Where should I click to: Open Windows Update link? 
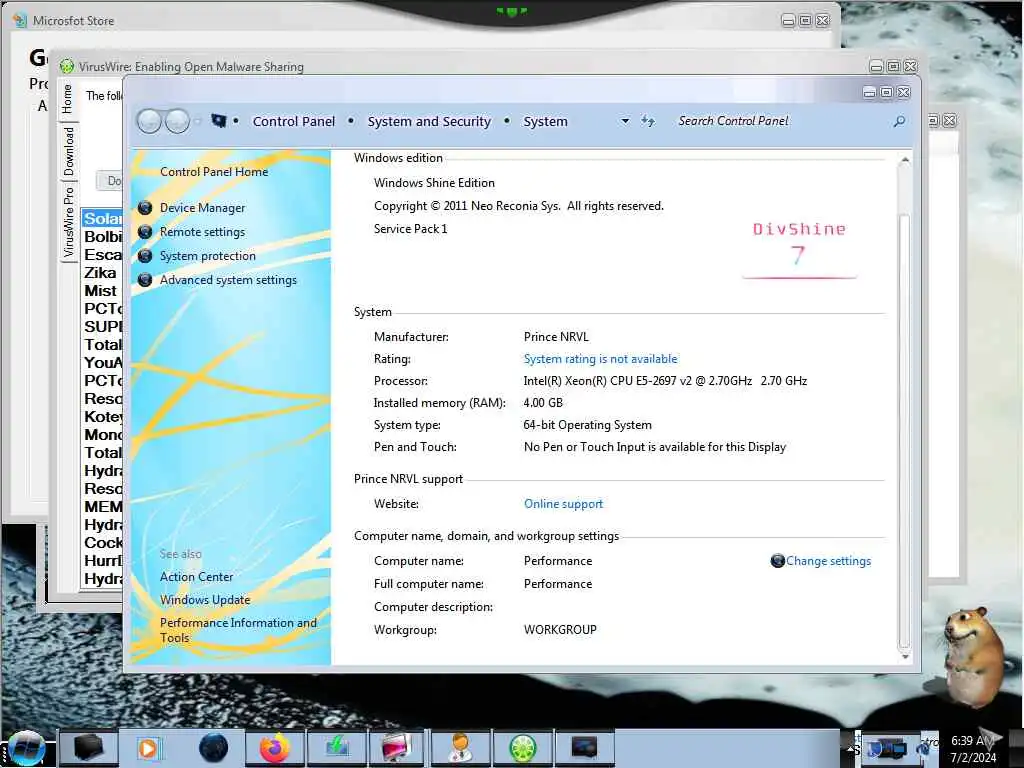(205, 600)
